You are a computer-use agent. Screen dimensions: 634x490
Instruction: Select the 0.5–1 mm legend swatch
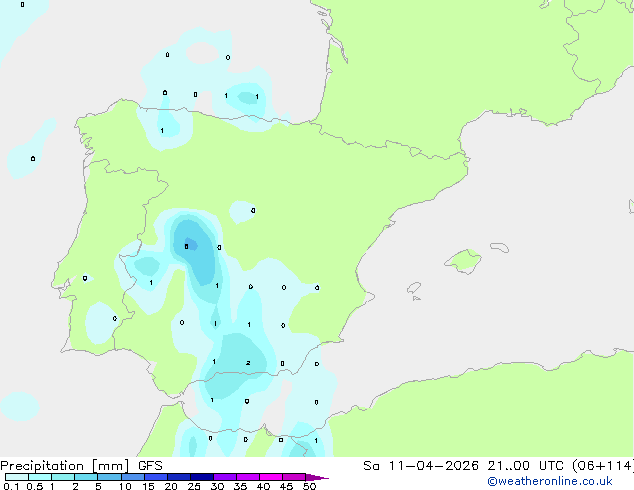(x=40, y=477)
